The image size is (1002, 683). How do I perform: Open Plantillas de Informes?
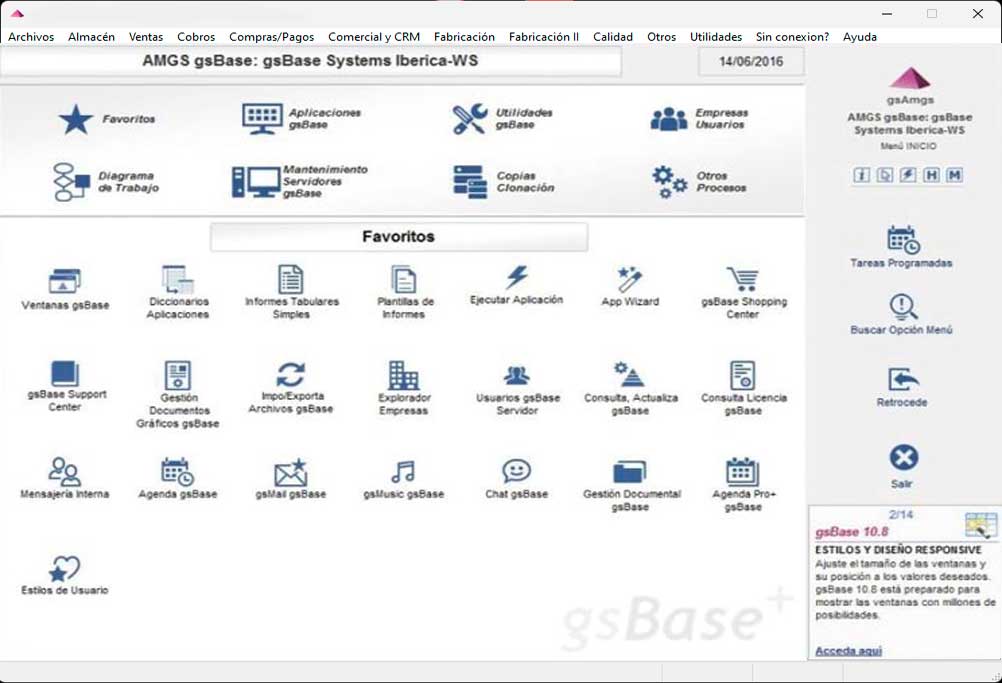405,291
